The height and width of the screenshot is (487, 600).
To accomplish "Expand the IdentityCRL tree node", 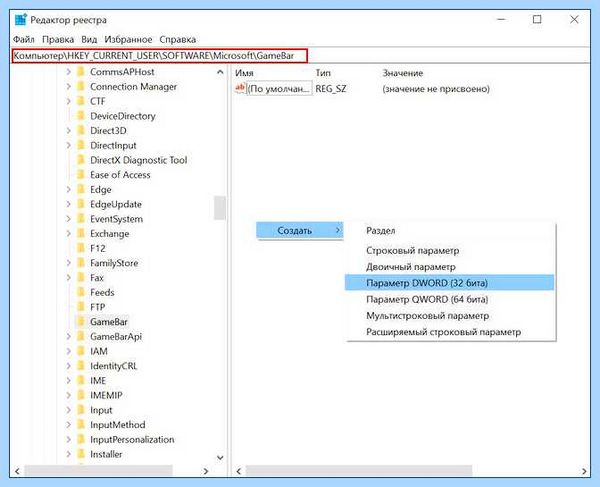I will (68, 366).
